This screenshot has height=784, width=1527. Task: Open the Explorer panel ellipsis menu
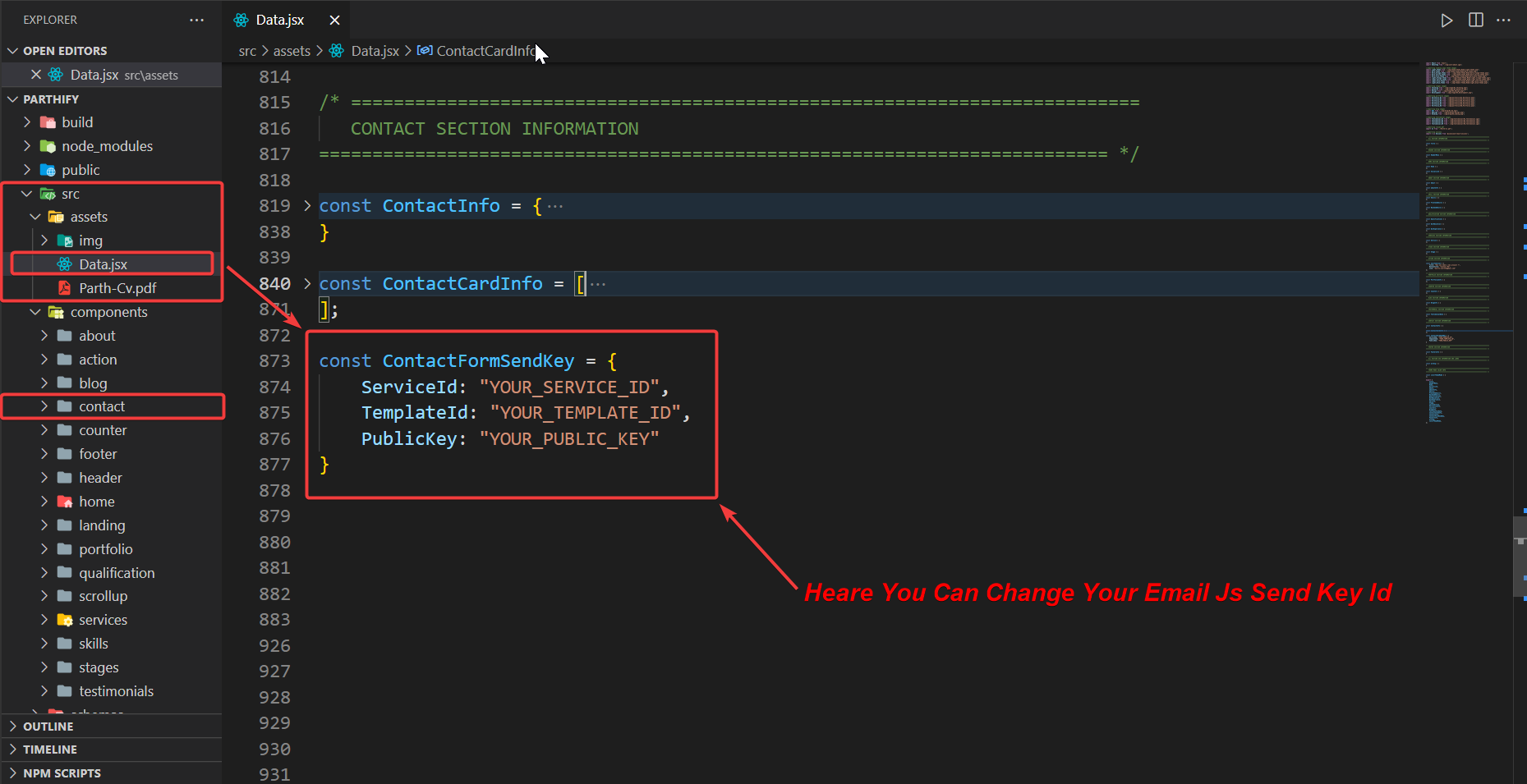click(196, 21)
